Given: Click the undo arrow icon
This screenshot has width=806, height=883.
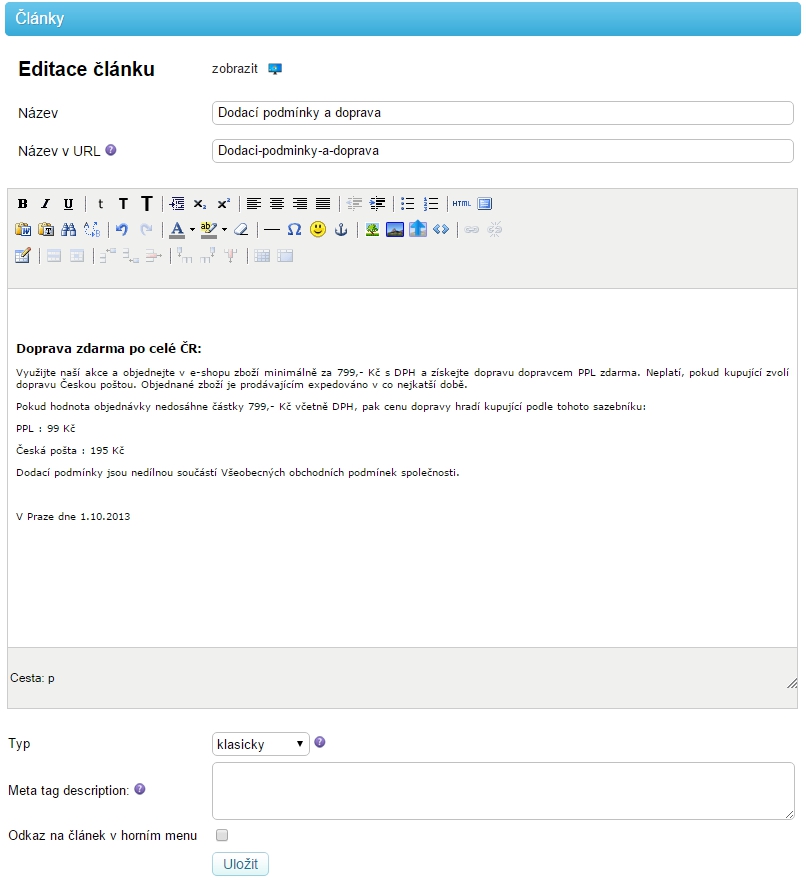Looking at the screenshot, I should (122, 229).
